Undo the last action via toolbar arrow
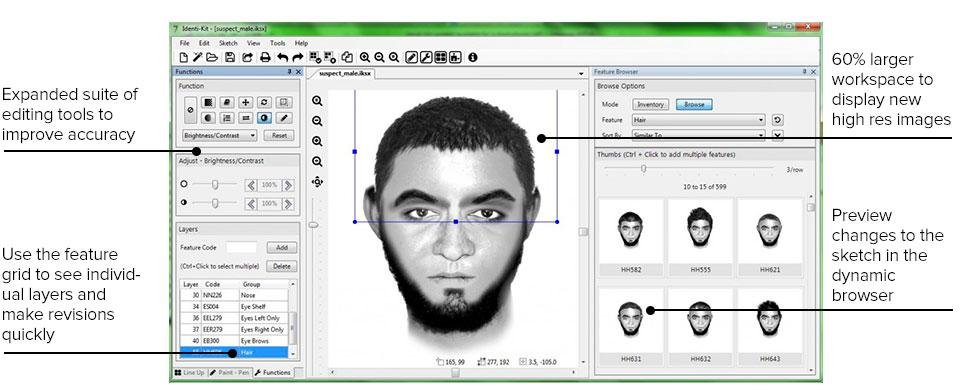The height and width of the screenshot is (390, 960). coord(282,58)
